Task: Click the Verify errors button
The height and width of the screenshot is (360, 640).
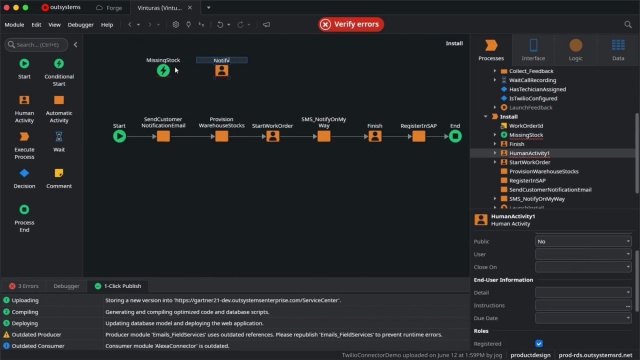Action: click(x=351, y=24)
